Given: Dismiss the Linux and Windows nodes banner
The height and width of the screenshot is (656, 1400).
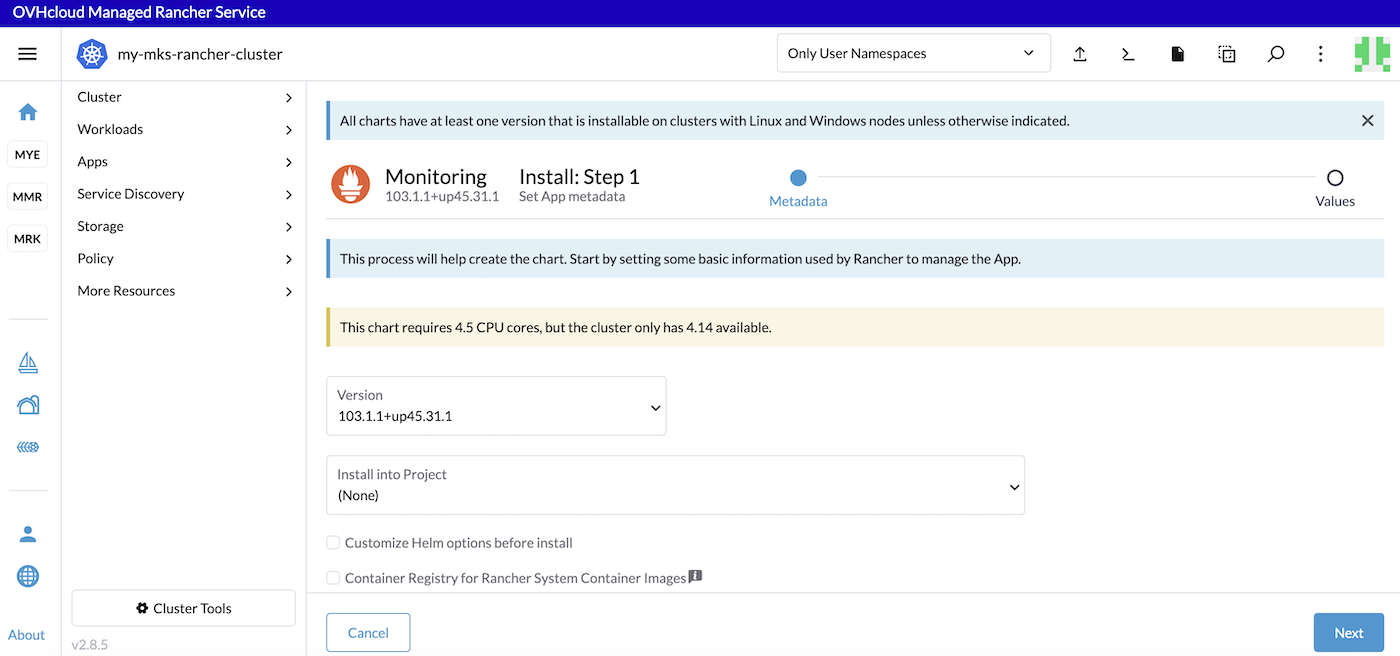Looking at the screenshot, I should (x=1367, y=120).
